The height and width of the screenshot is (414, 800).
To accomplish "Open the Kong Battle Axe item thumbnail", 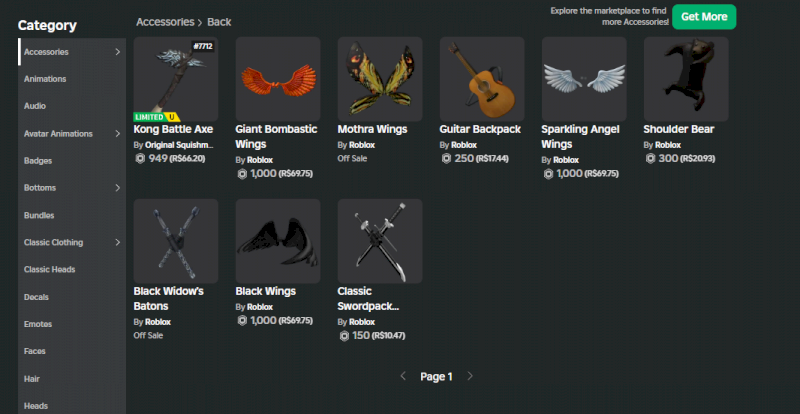I will (x=176, y=79).
